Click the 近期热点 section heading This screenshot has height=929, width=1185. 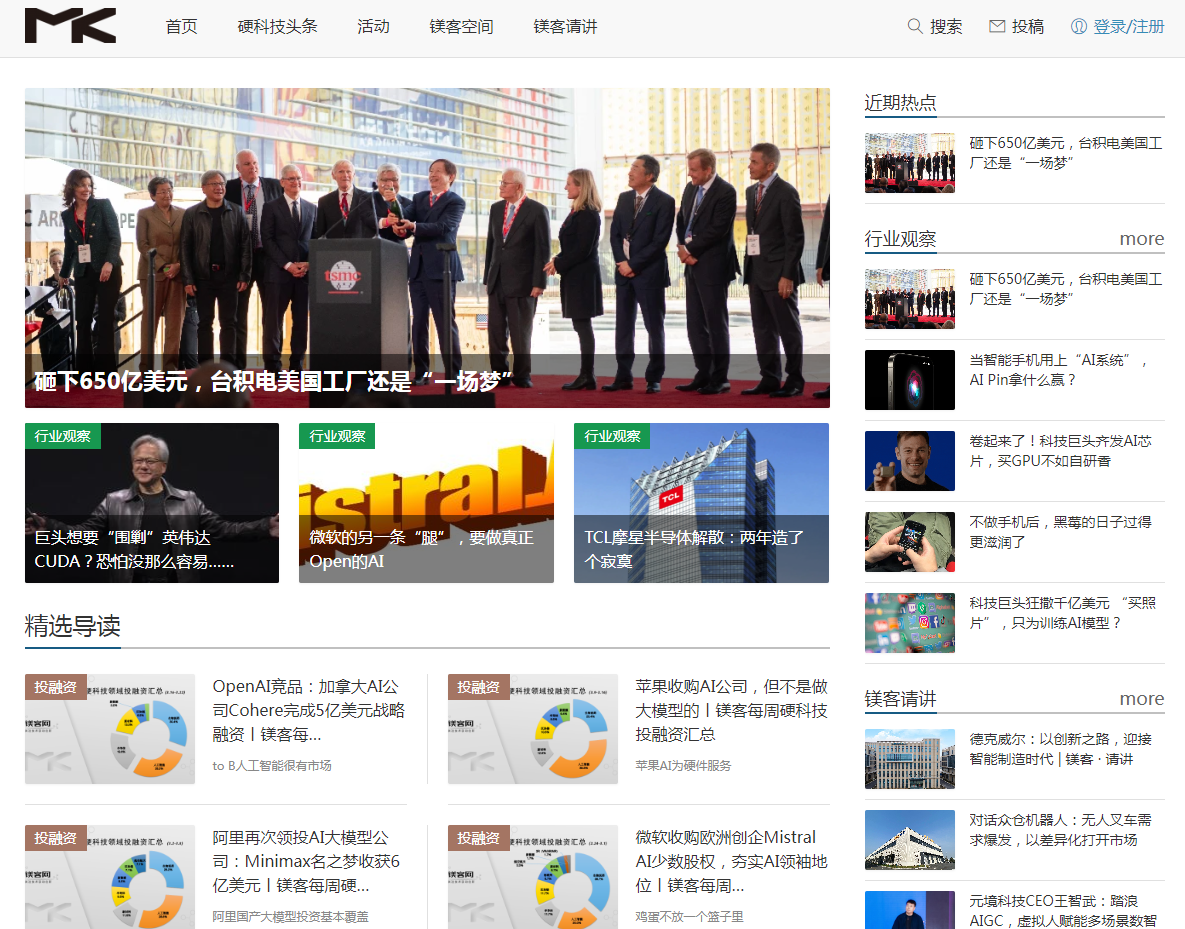click(900, 103)
